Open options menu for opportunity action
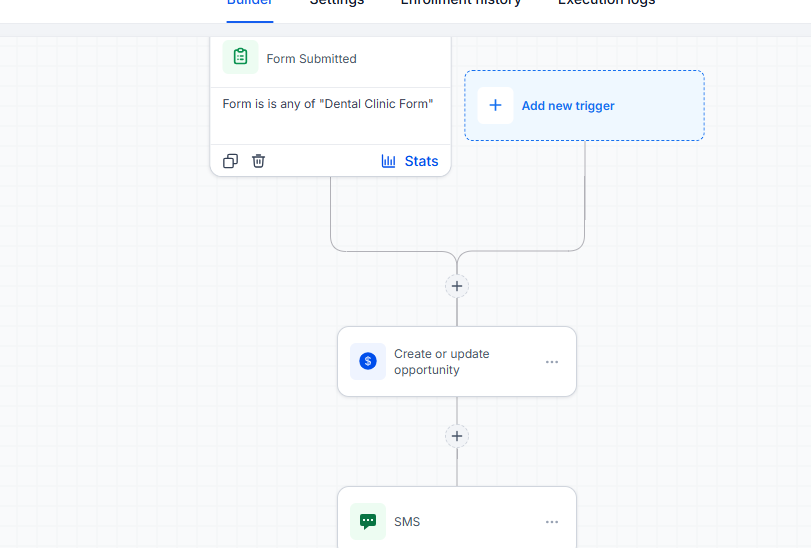Image resolution: width=811 pixels, height=548 pixels. point(552,362)
